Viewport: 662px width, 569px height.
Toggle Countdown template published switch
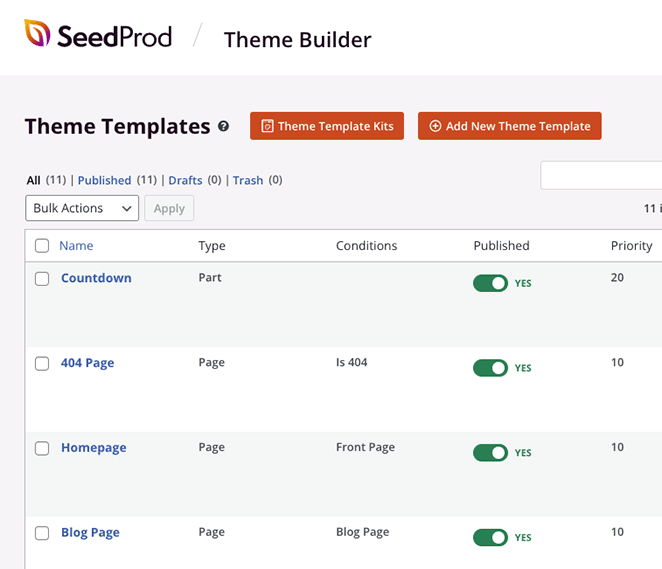tap(491, 283)
